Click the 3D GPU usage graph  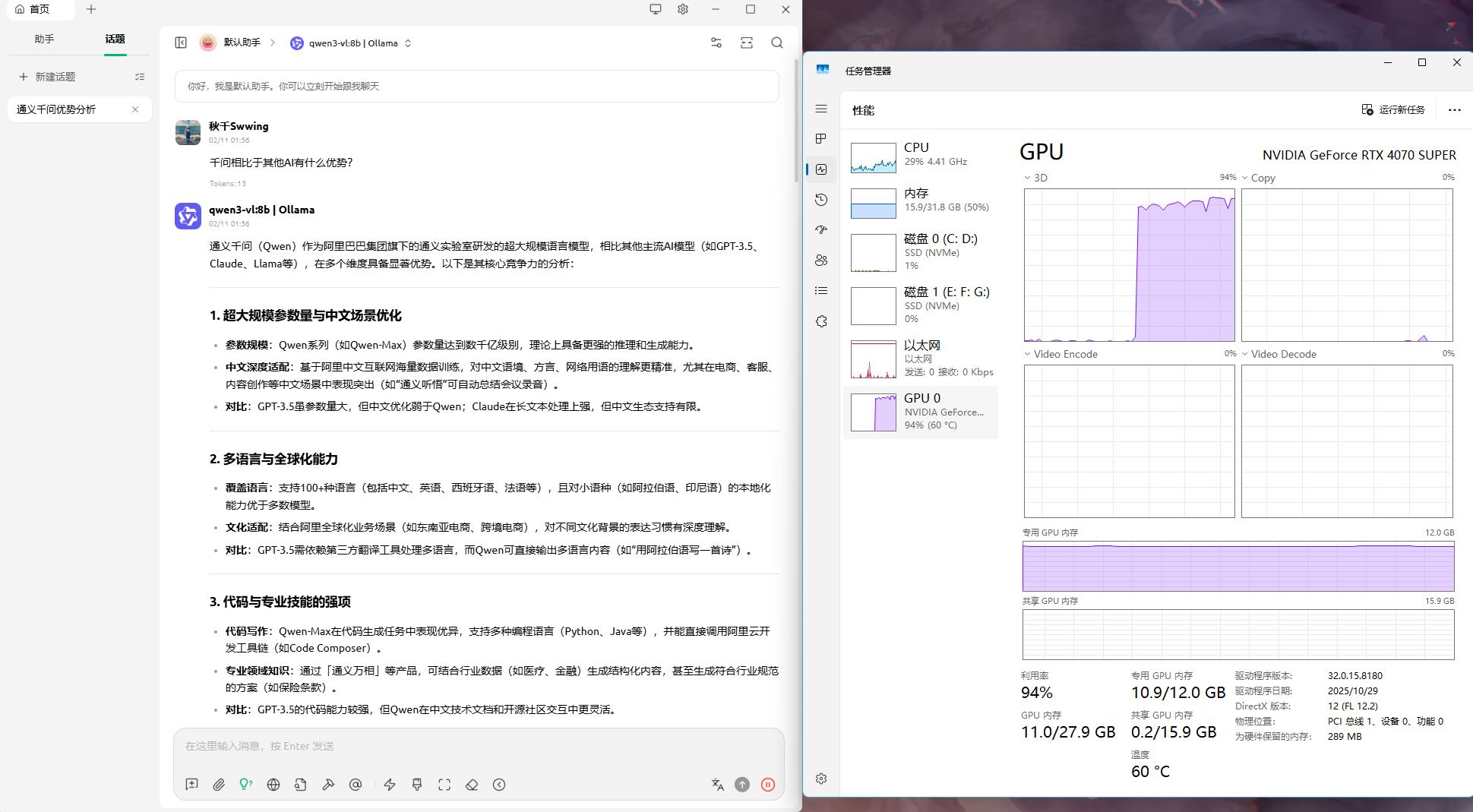[1130, 265]
